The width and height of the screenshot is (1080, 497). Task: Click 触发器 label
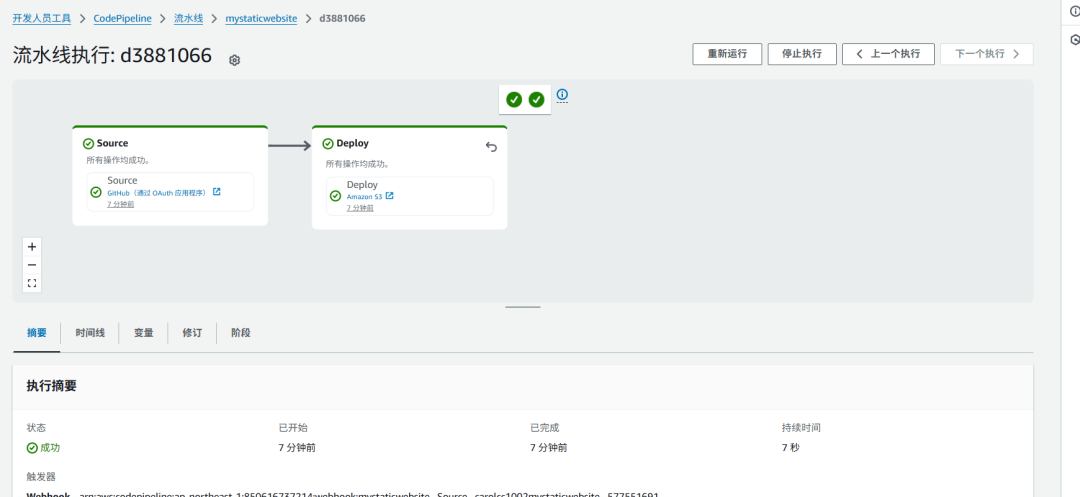pos(41,476)
